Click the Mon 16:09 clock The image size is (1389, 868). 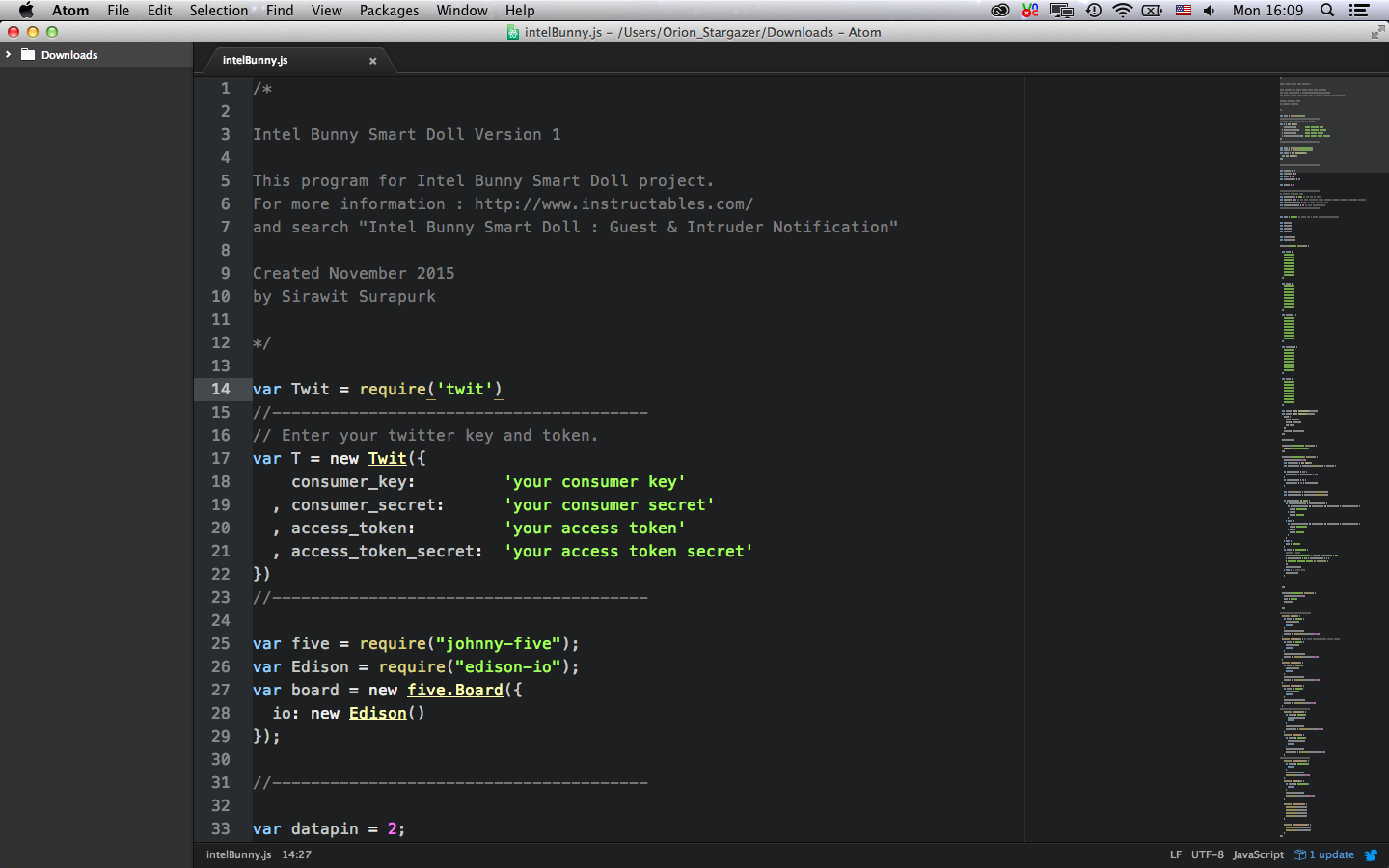click(x=1267, y=11)
